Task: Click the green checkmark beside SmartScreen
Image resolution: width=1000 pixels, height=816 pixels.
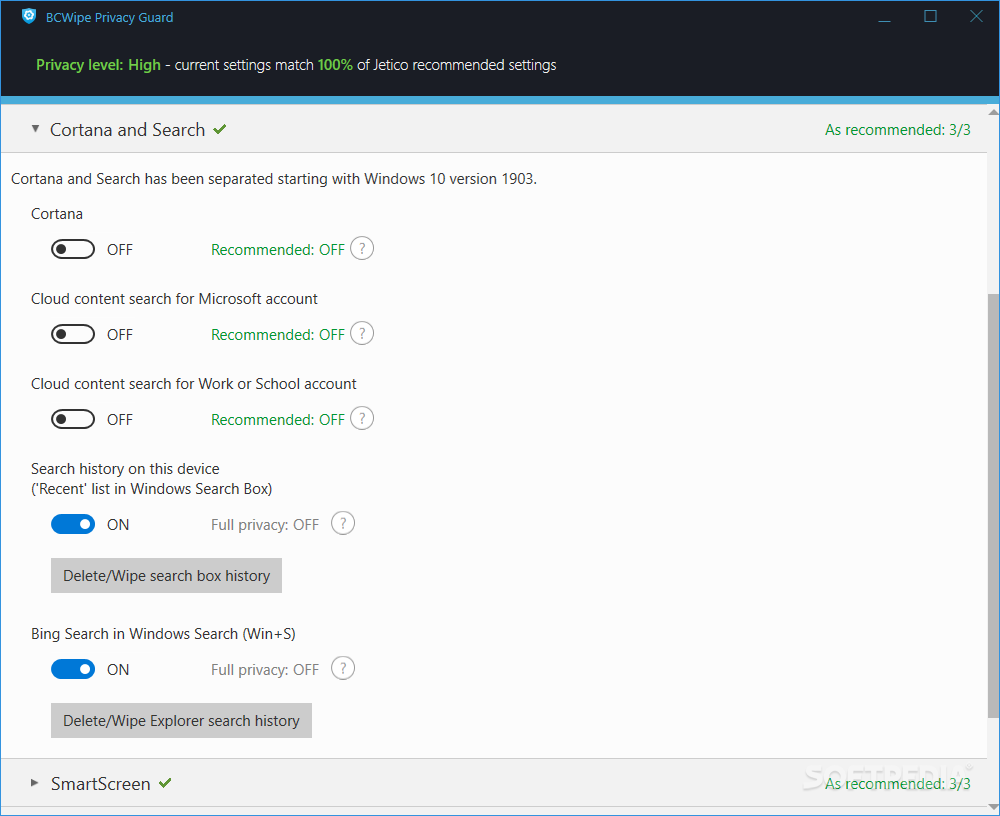Action: [165, 783]
